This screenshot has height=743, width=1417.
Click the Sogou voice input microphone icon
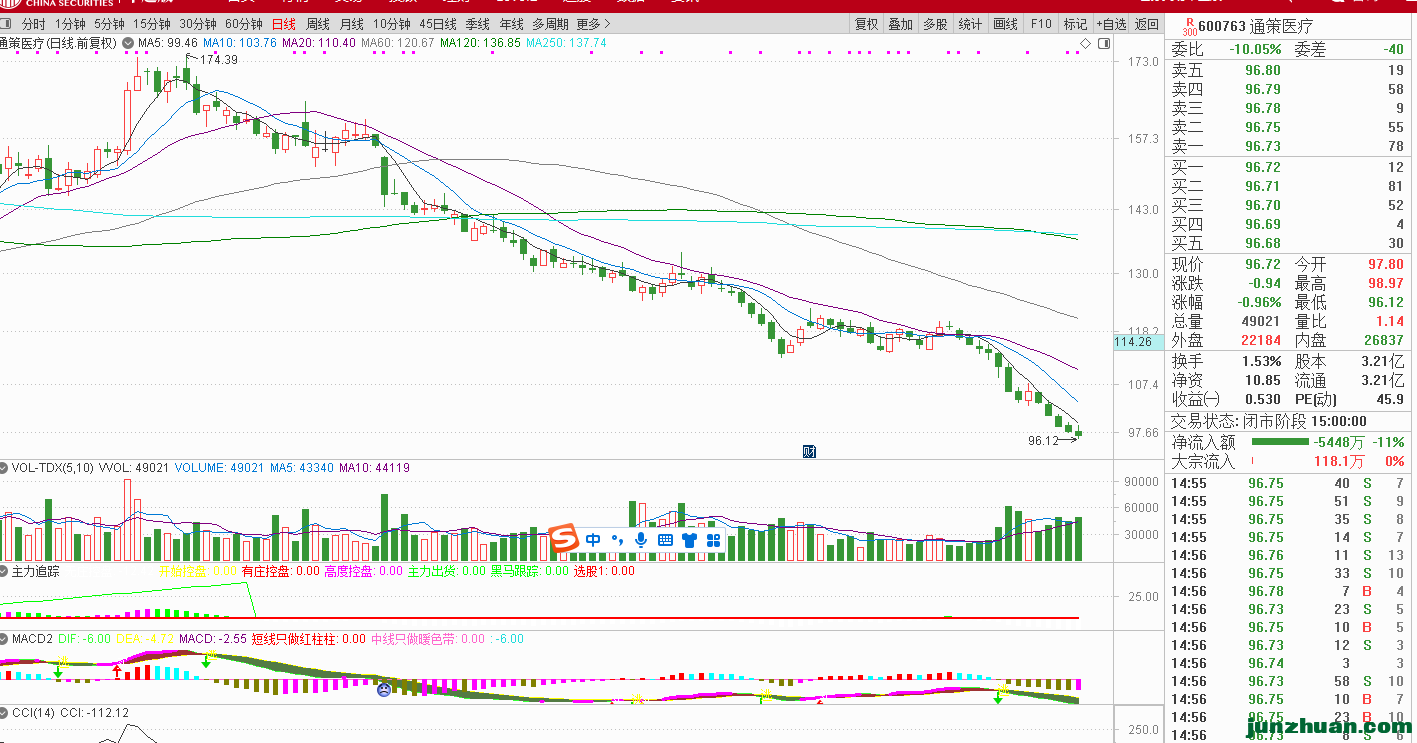(640, 540)
